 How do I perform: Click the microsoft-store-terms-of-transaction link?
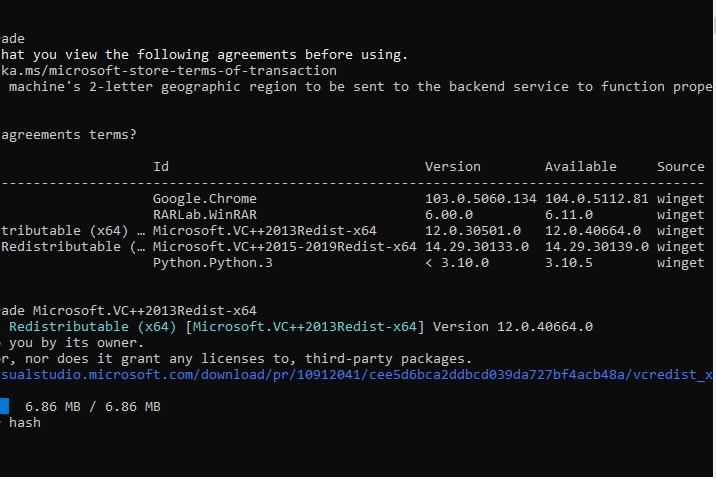pyautogui.click(x=168, y=71)
